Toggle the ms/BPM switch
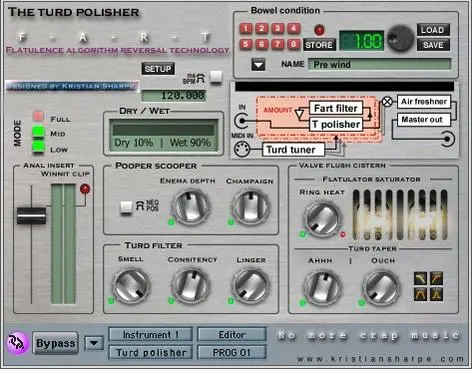Image resolution: width=472 pixels, height=369 pixels. click(x=216, y=77)
